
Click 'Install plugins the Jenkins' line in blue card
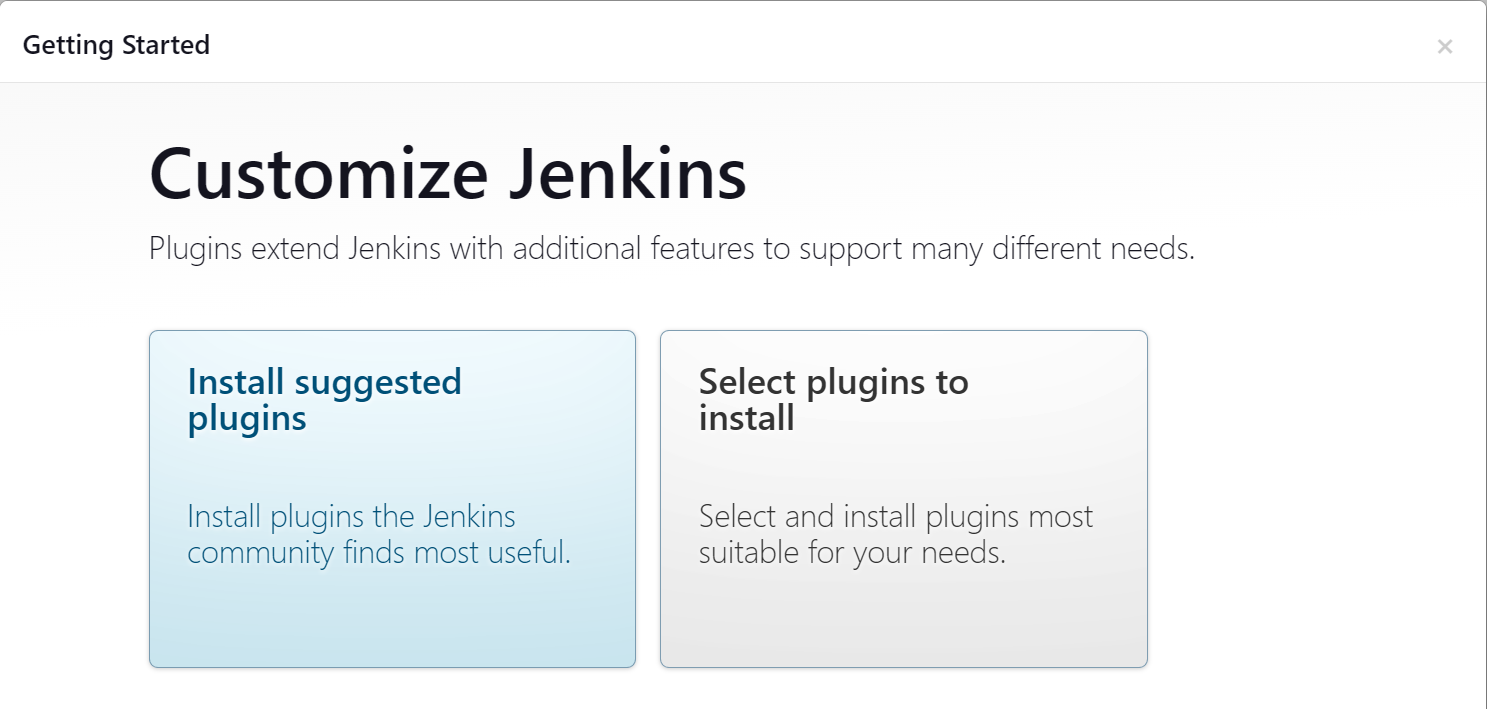[351, 517]
